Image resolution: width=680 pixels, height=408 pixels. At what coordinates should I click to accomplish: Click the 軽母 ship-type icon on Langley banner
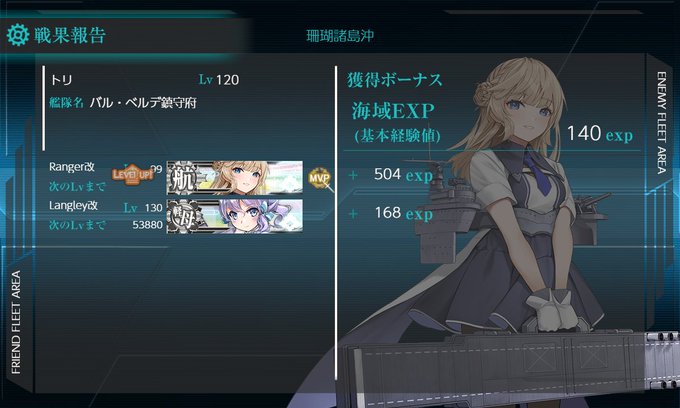click(183, 216)
